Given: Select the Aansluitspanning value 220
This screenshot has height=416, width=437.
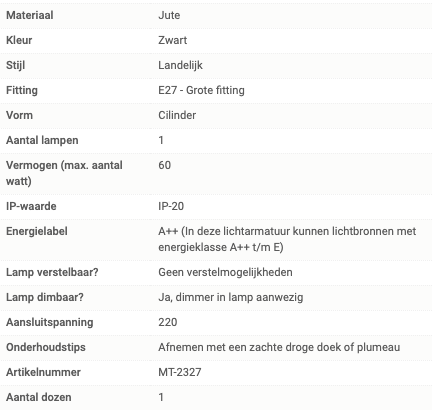Looking at the screenshot, I should pos(168,322).
